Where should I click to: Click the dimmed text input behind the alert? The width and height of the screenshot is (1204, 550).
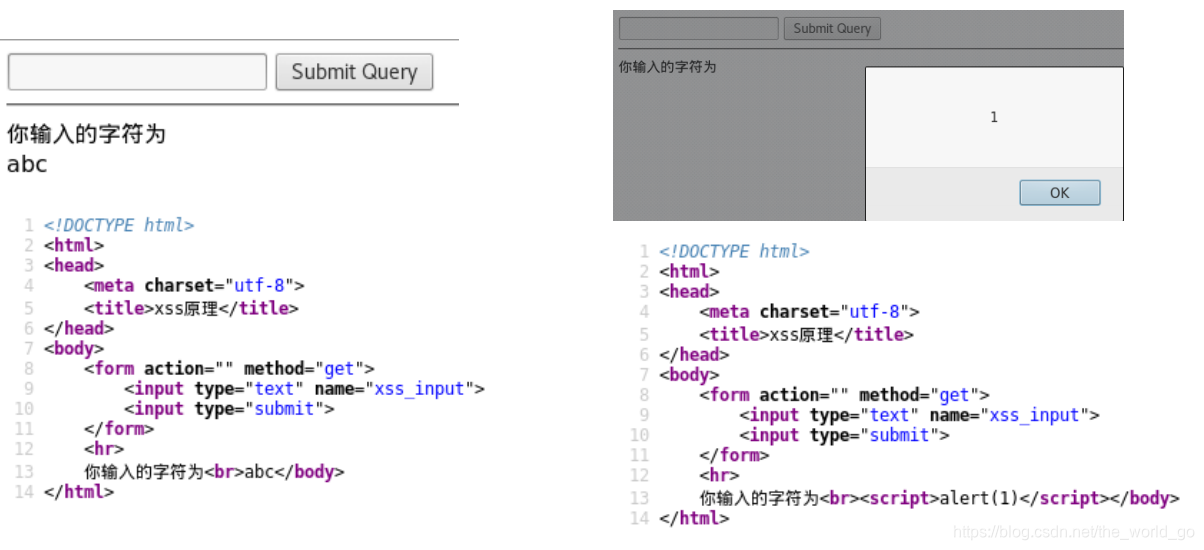pos(698,28)
